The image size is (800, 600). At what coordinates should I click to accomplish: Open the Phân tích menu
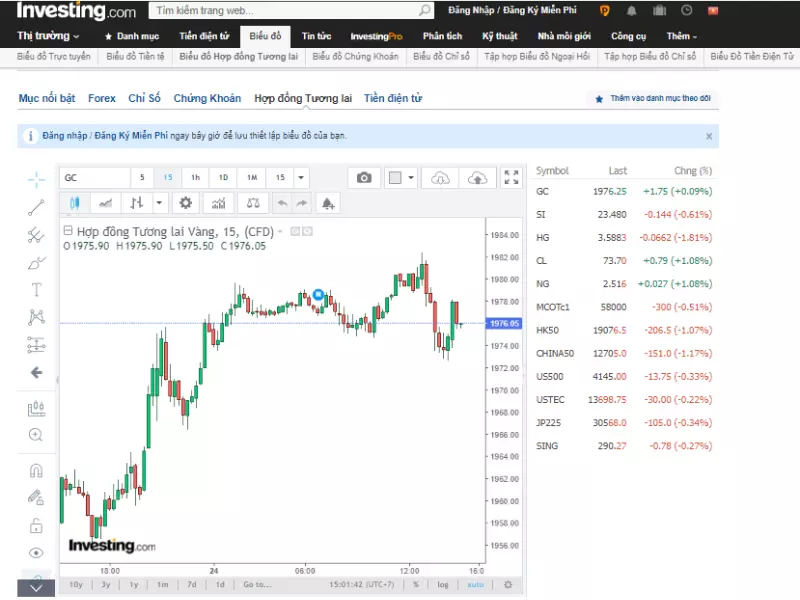[442, 36]
